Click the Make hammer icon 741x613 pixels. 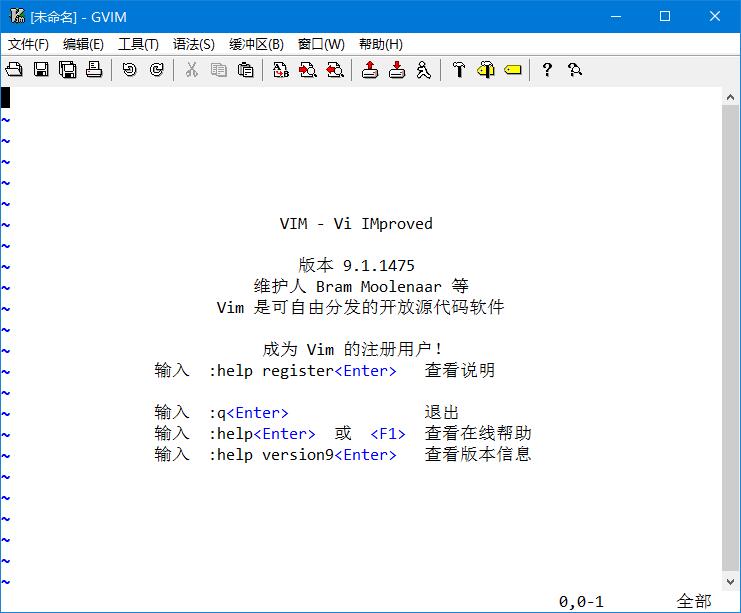(459, 70)
